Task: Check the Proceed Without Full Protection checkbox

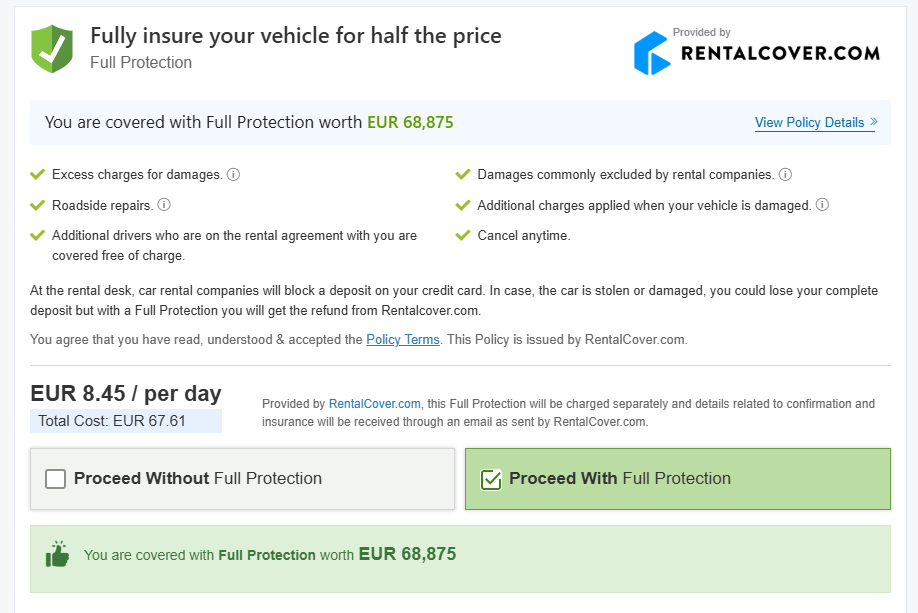Action: pos(56,479)
